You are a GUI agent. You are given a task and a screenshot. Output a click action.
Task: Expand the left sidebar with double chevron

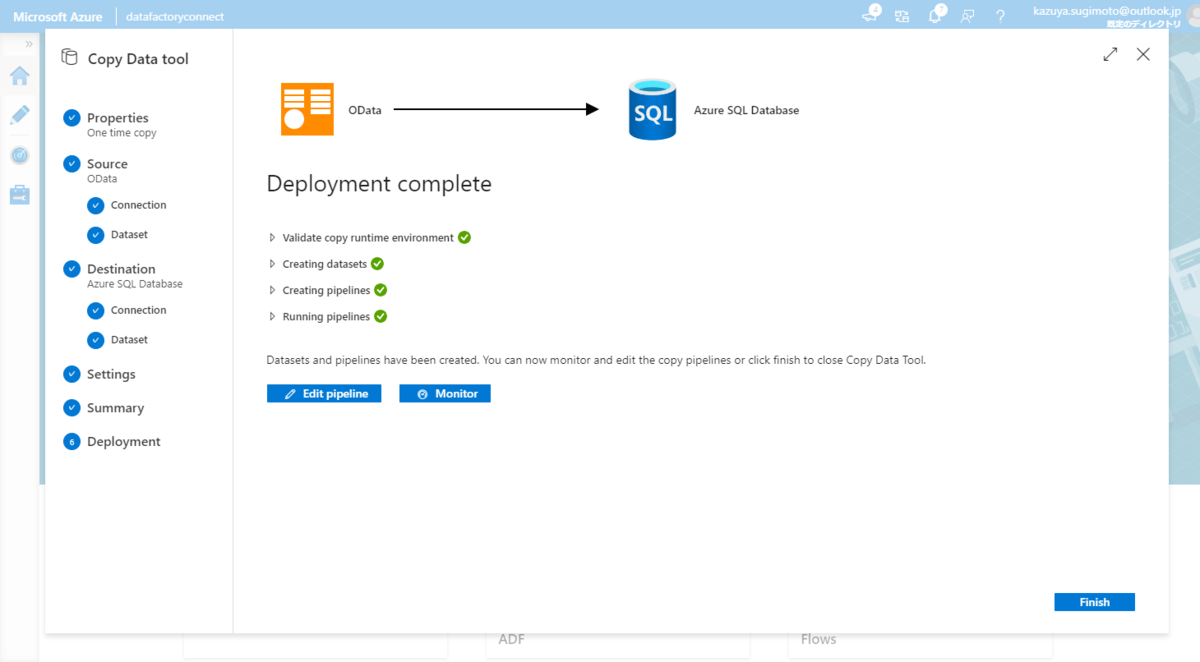pyautogui.click(x=29, y=44)
